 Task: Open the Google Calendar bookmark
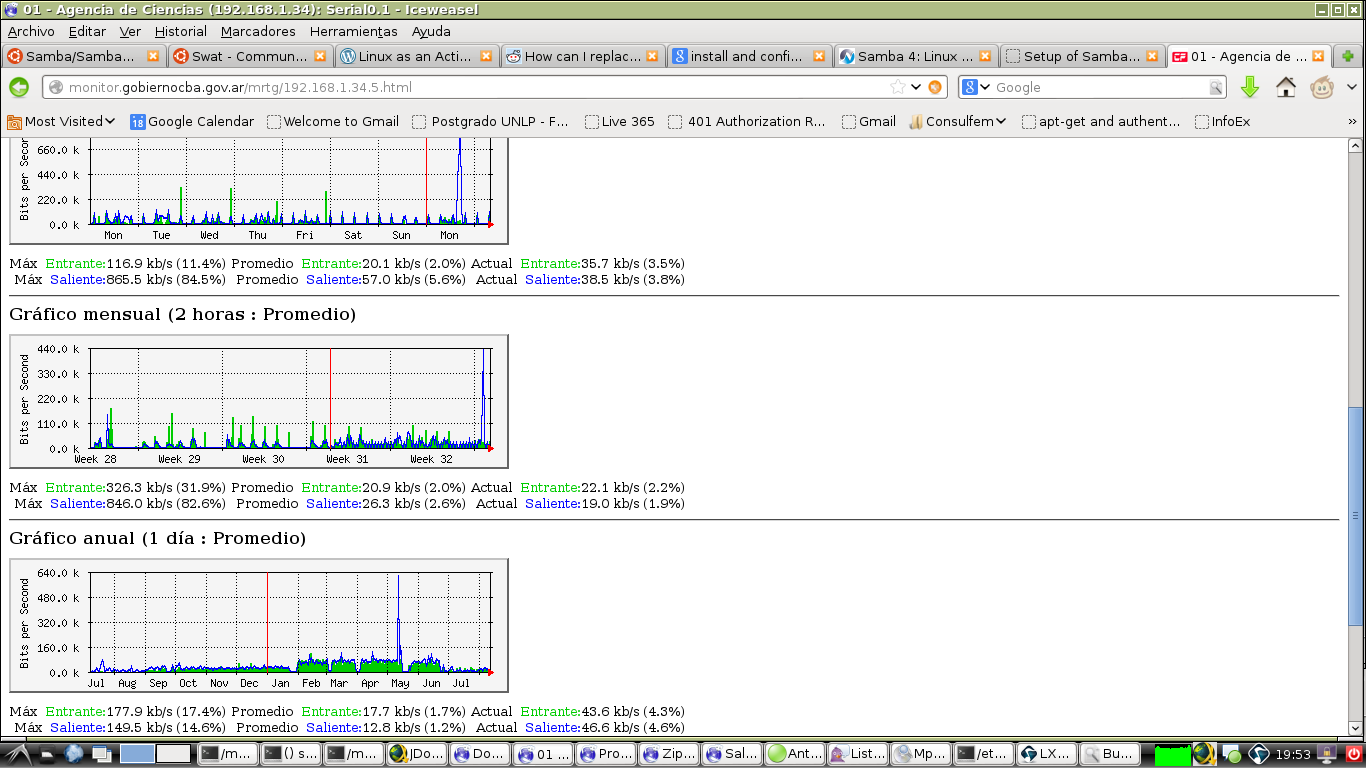click(192, 121)
